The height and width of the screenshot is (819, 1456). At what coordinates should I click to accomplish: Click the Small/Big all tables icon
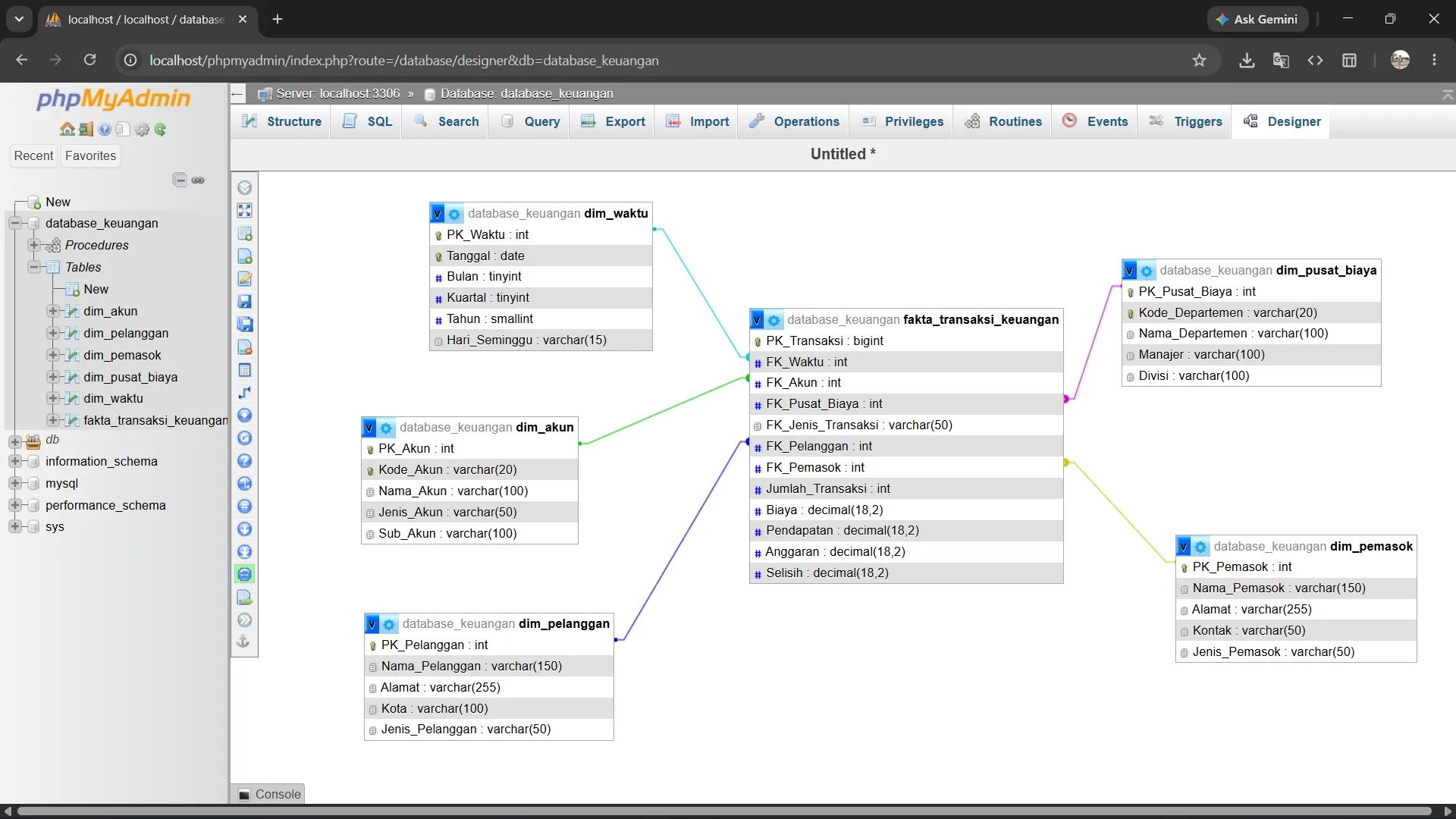coord(244,529)
